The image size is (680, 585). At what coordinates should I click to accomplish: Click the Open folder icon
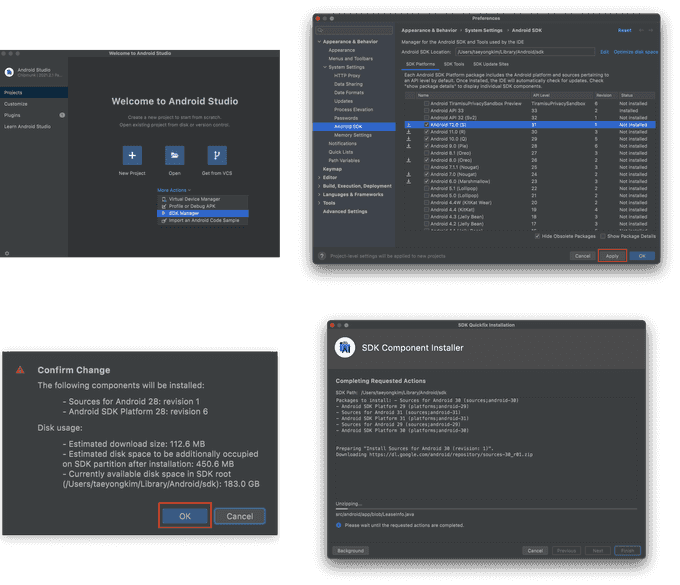point(175,155)
